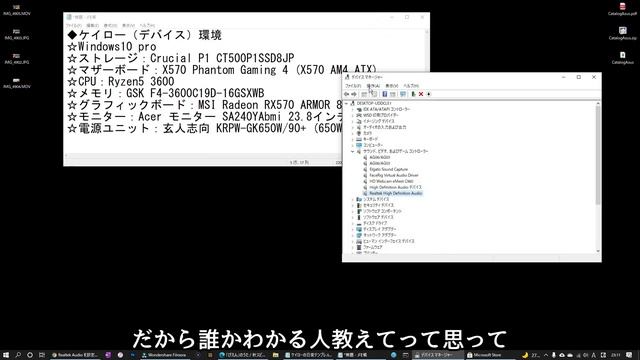Click the CPU：Ryzen5 3600 line in Notepad
This screenshot has height=360, width=640.
pyautogui.click(x=121, y=82)
